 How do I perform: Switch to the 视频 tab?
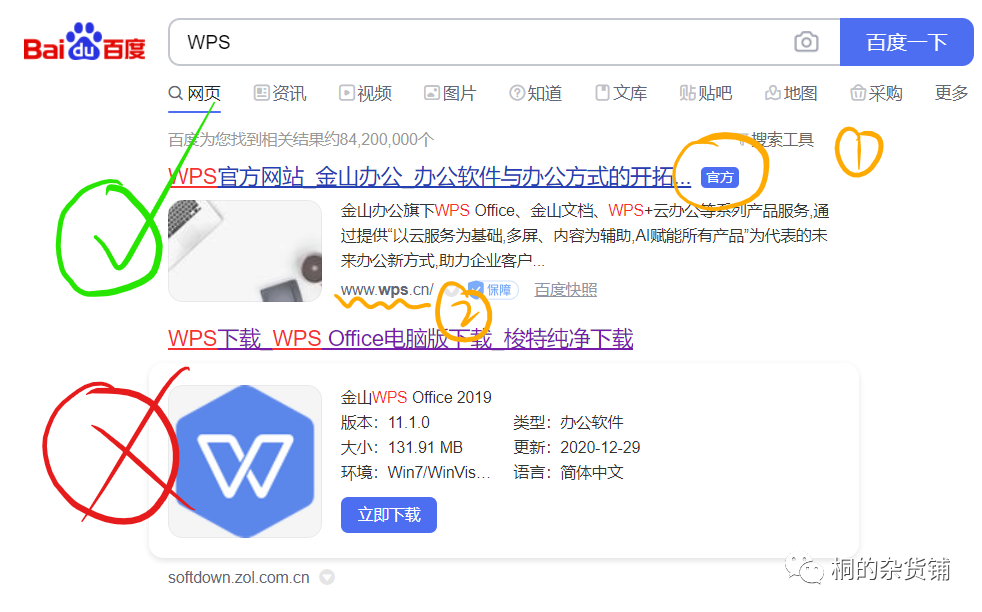(x=365, y=93)
